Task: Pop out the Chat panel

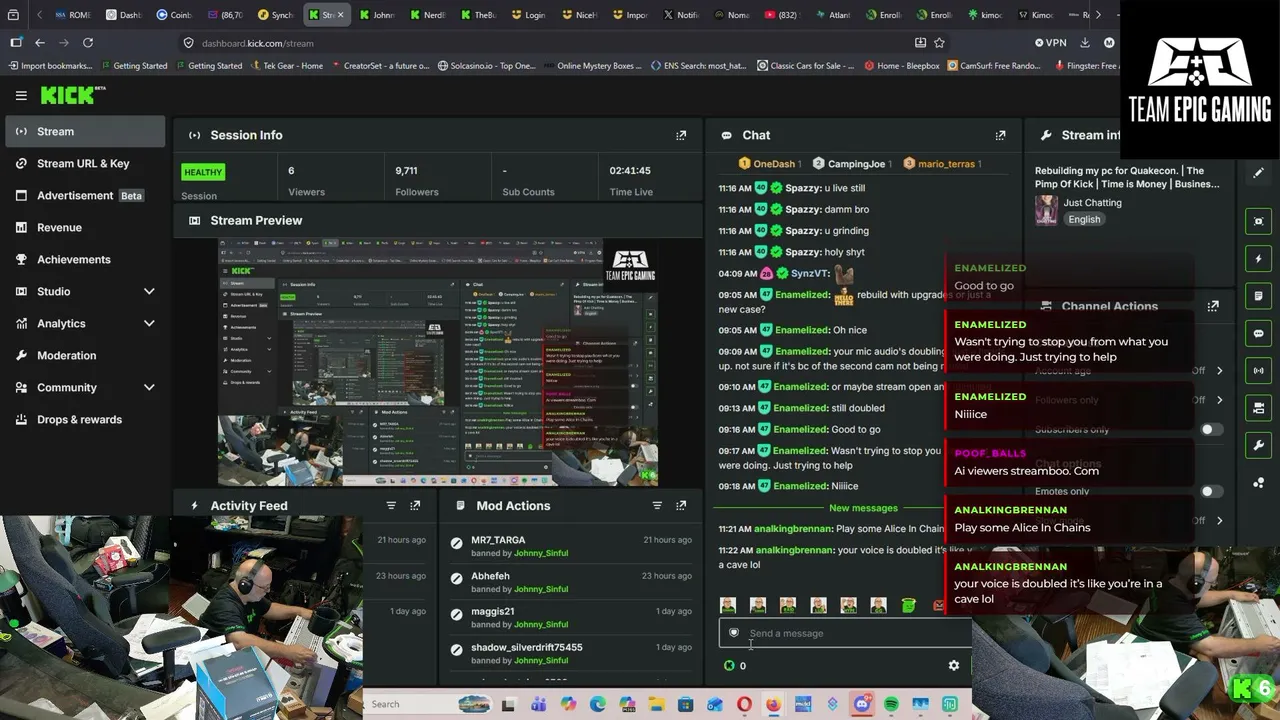Action: point(1000,135)
